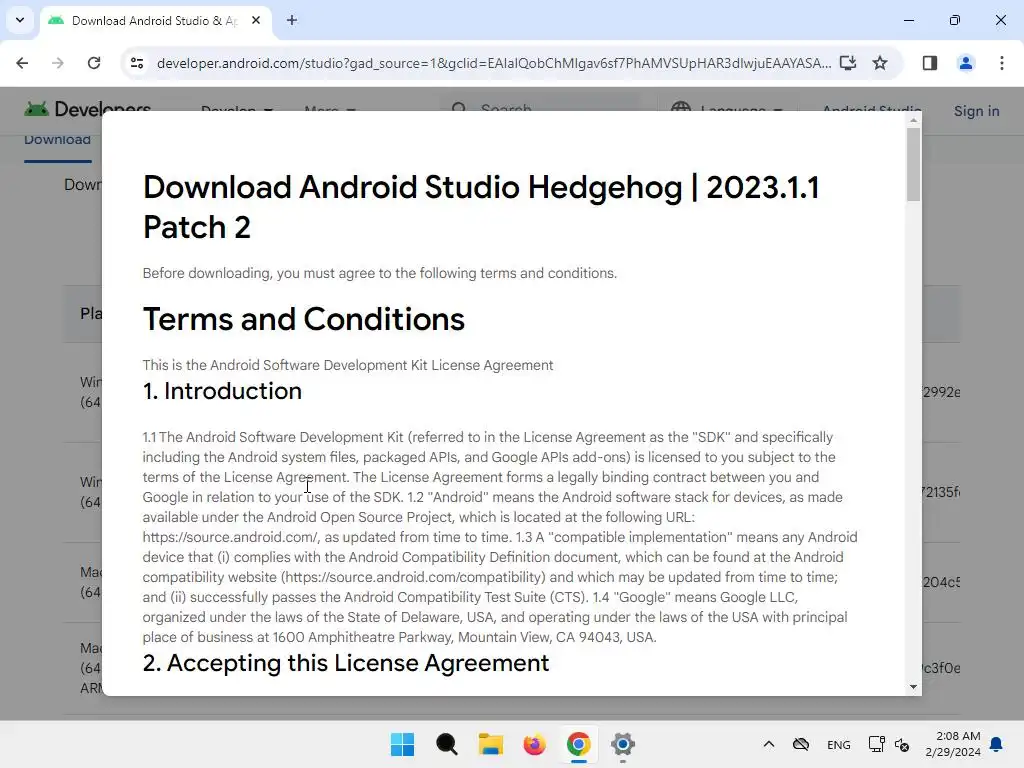The image size is (1024, 768).
Task: Open File Explorer from the taskbar
Action: pos(490,744)
